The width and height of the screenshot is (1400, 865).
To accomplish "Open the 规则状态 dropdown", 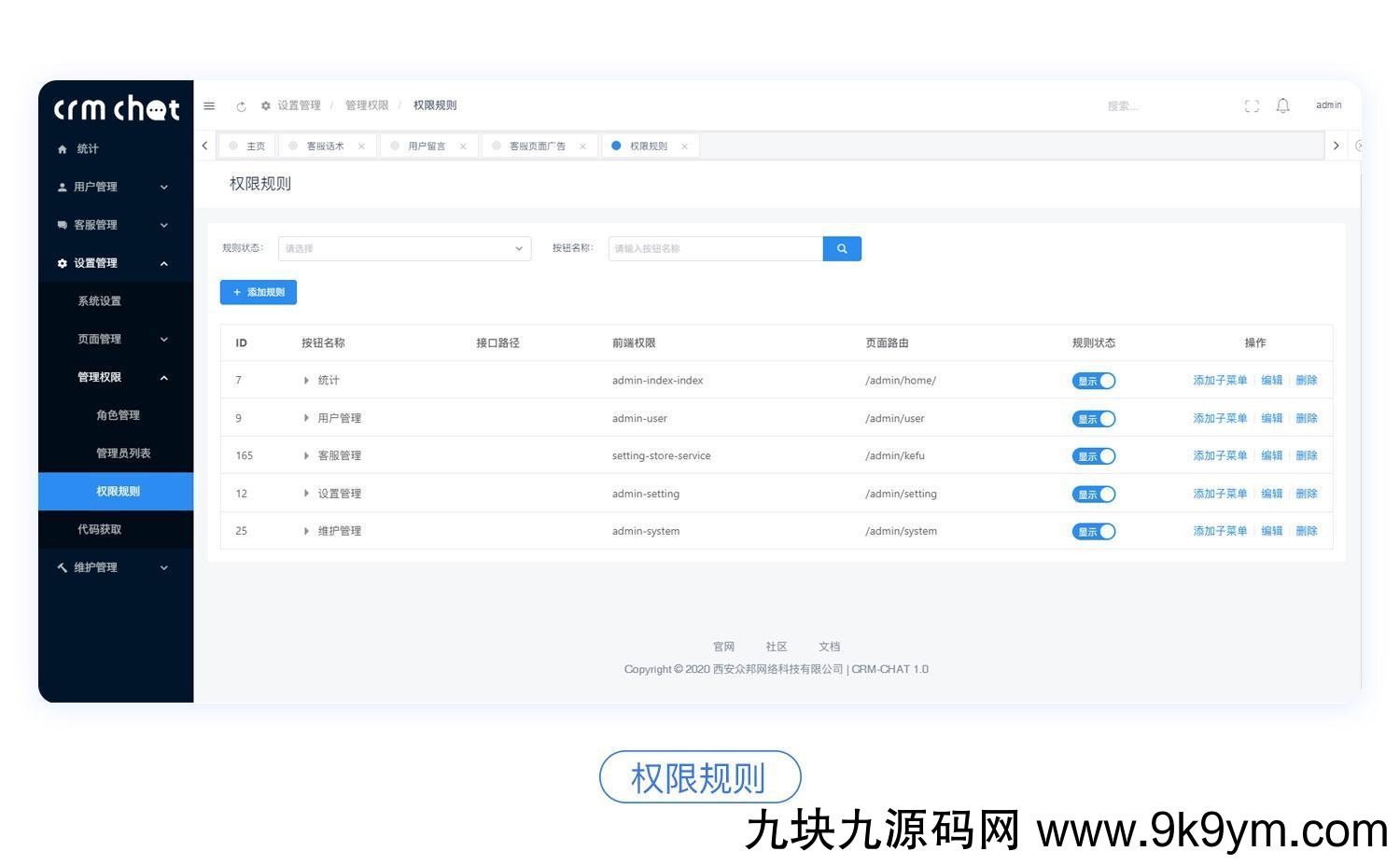I will pyautogui.click(x=404, y=249).
